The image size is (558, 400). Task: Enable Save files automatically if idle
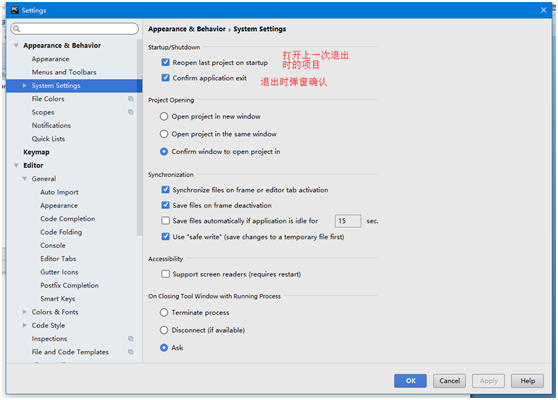pyautogui.click(x=165, y=221)
